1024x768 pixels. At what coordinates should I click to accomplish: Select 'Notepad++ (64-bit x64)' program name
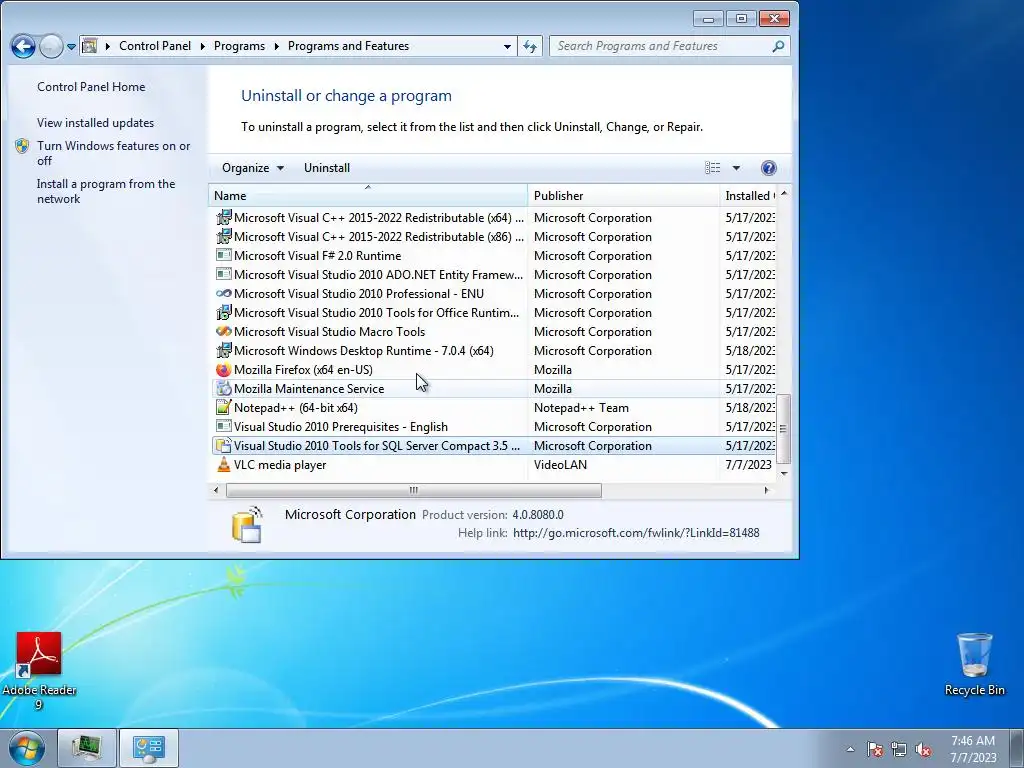click(295, 408)
